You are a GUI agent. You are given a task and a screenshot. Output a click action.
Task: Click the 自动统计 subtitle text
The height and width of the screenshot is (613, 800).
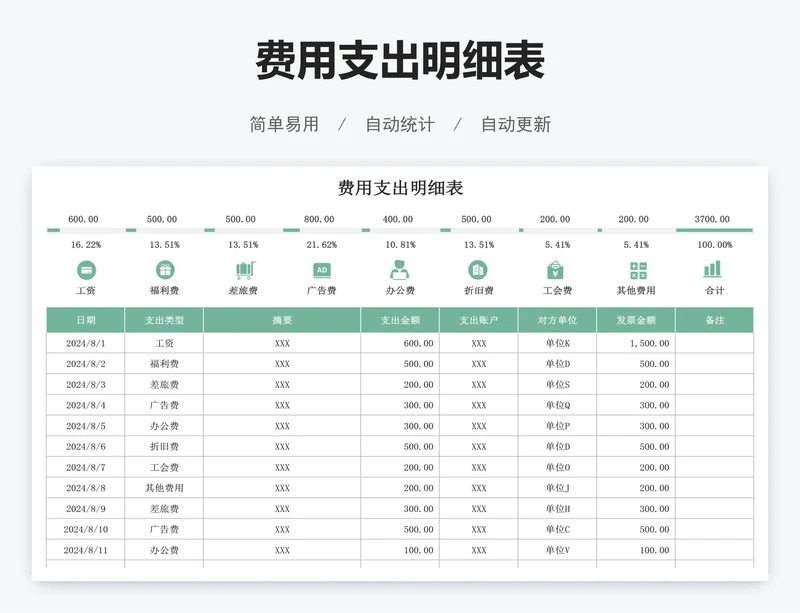pyautogui.click(x=400, y=125)
